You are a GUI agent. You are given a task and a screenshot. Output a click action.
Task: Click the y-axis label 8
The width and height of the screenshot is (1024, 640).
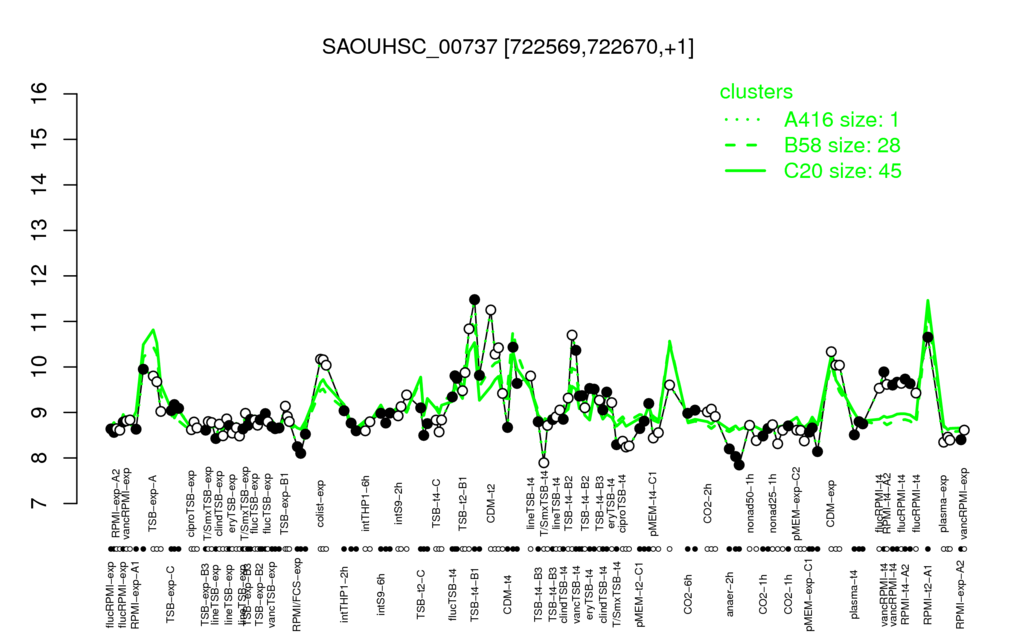(40, 458)
